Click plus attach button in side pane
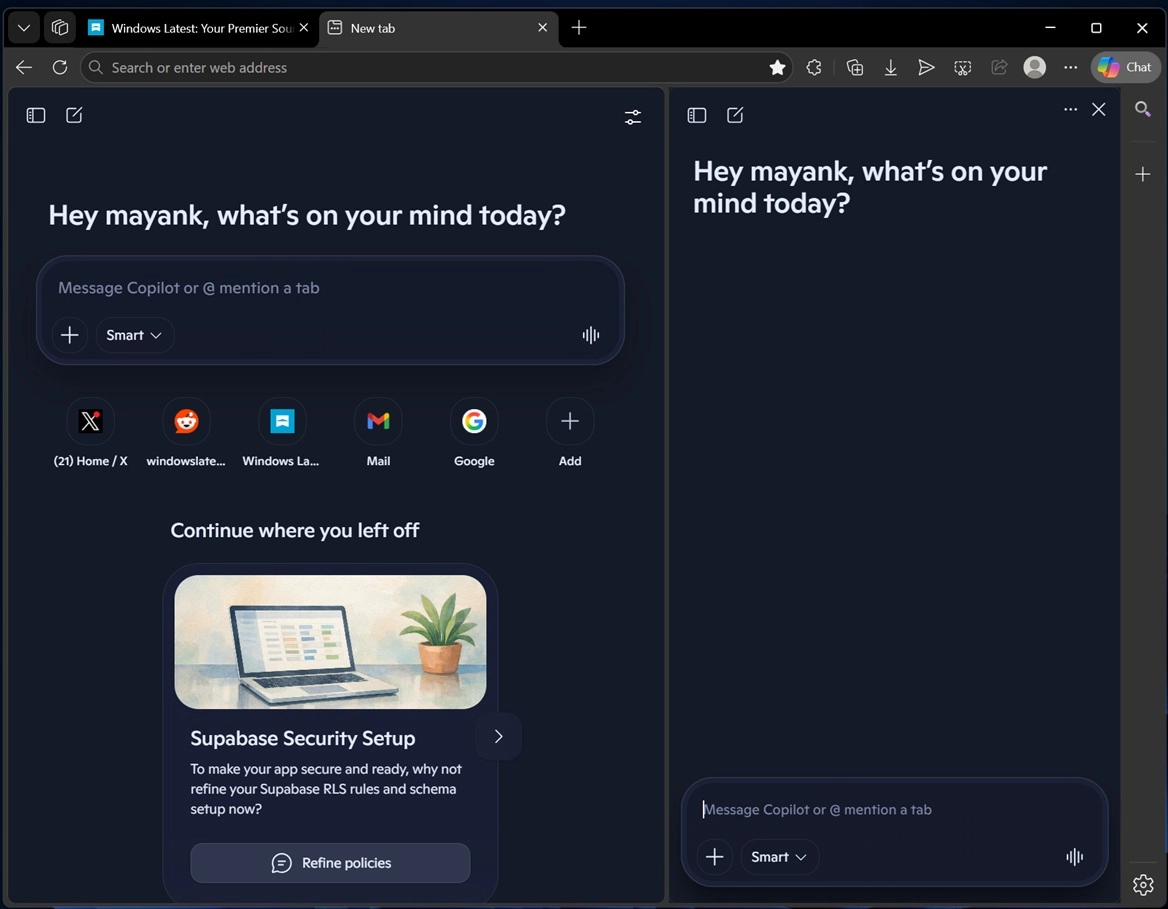This screenshot has width=1168, height=909. coord(714,857)
